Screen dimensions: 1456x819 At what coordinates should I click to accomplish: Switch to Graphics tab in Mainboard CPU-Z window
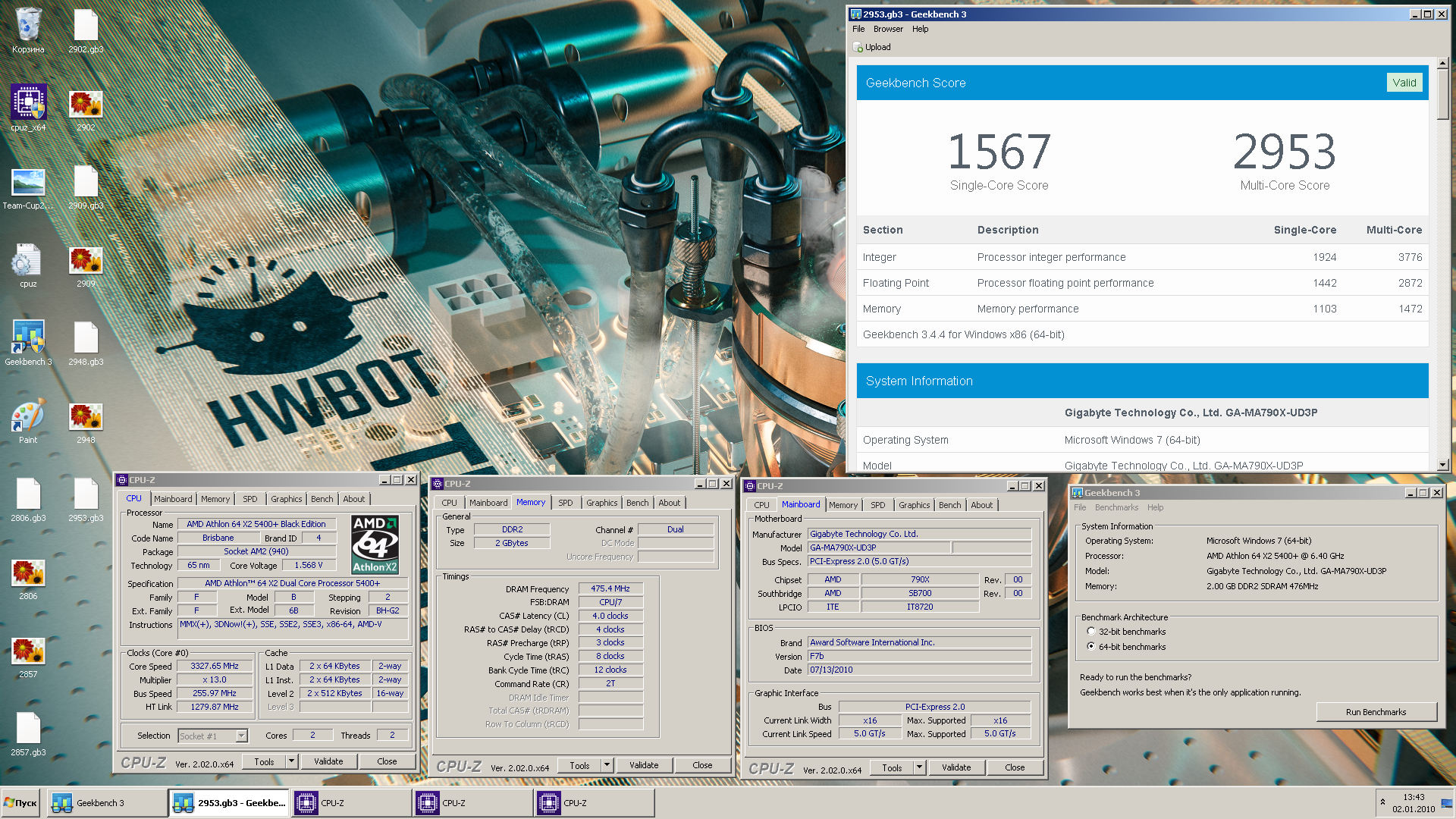tap(914, 505)
